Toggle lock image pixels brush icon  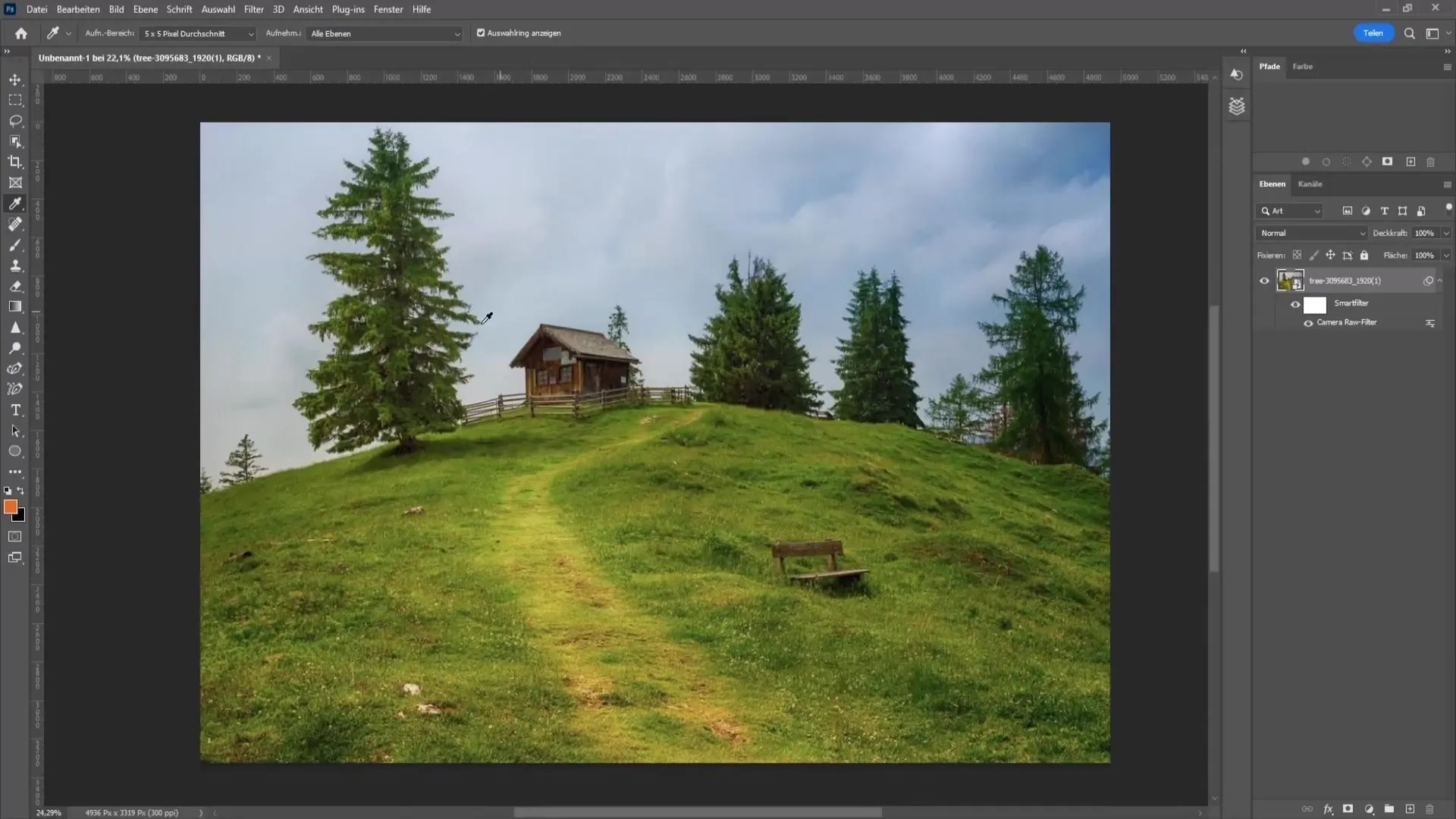[1313, 256]
